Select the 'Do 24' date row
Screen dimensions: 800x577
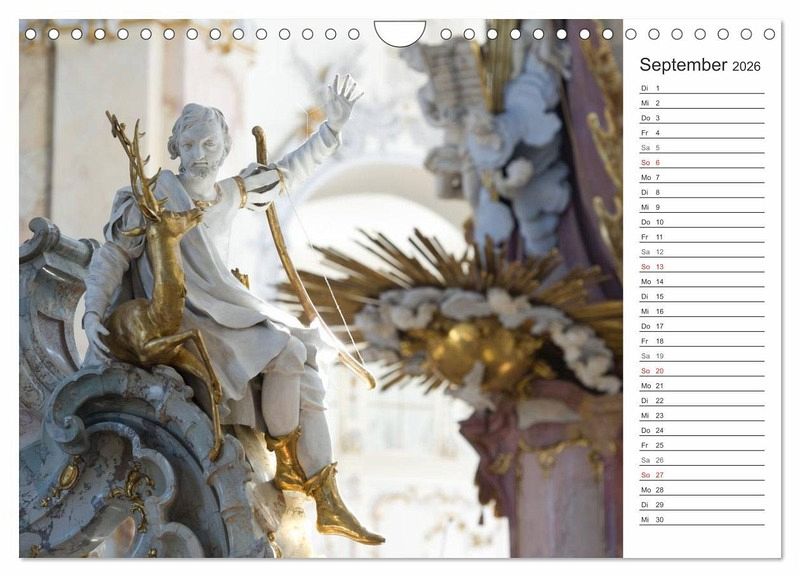click(x=702, y=430)
